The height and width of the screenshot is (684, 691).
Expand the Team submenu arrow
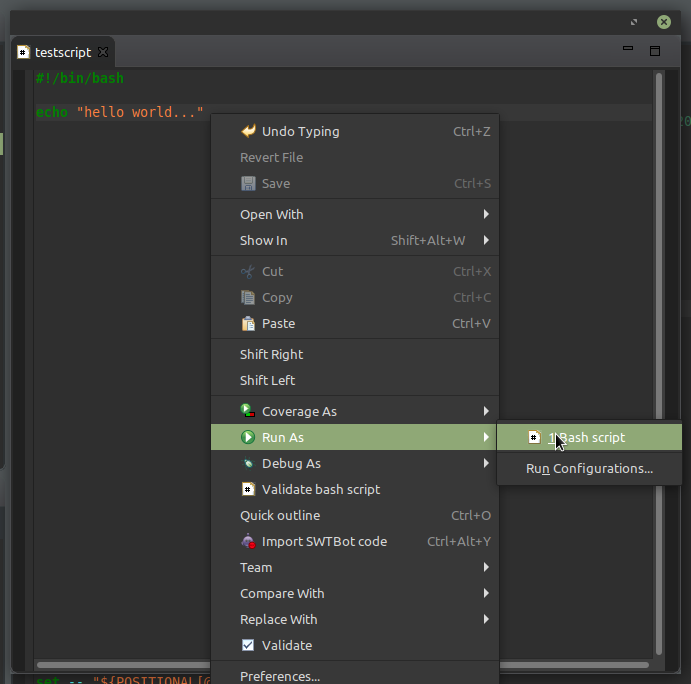[486, 567]
